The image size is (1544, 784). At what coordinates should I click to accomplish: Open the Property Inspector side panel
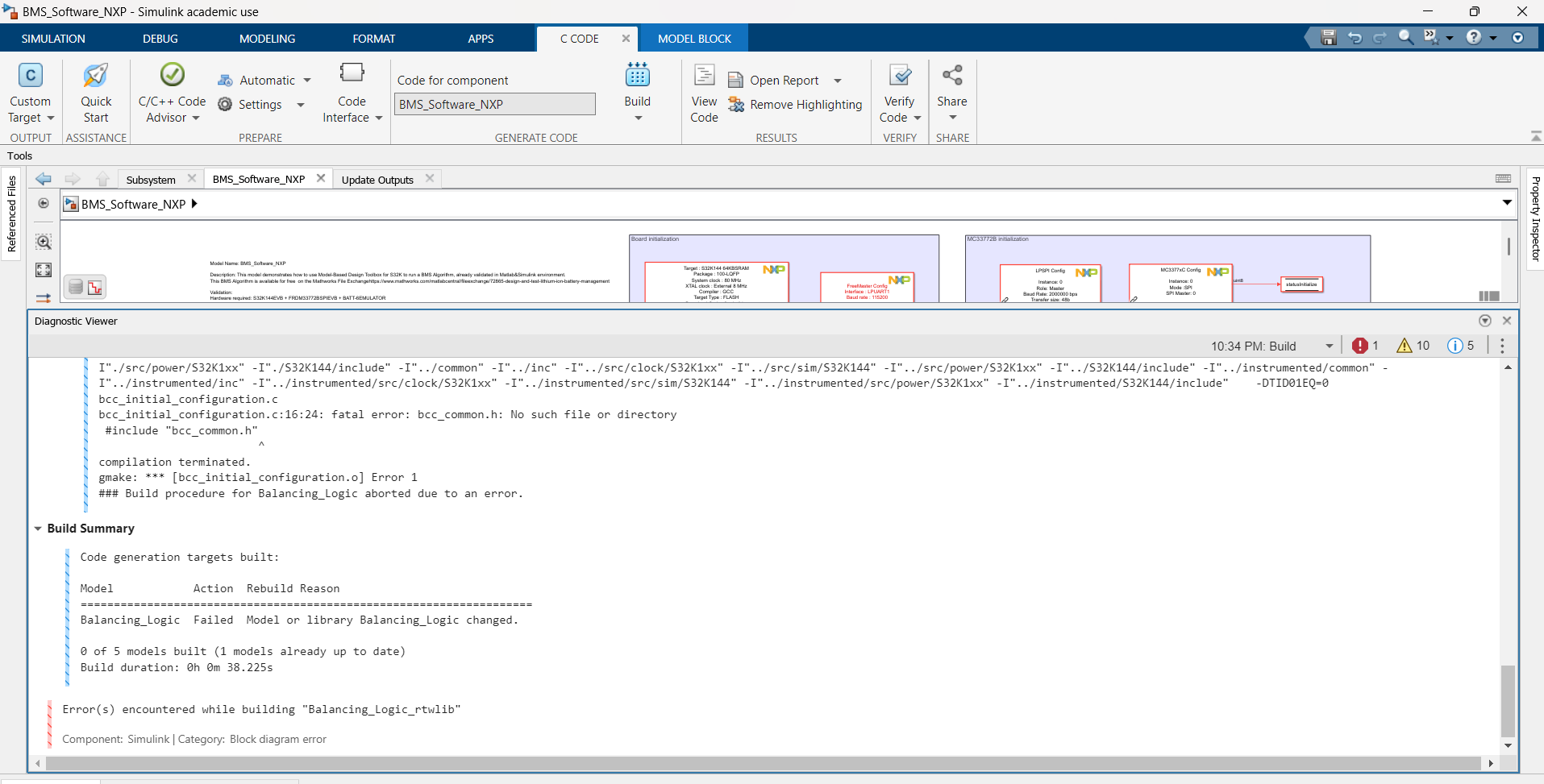1535,218
